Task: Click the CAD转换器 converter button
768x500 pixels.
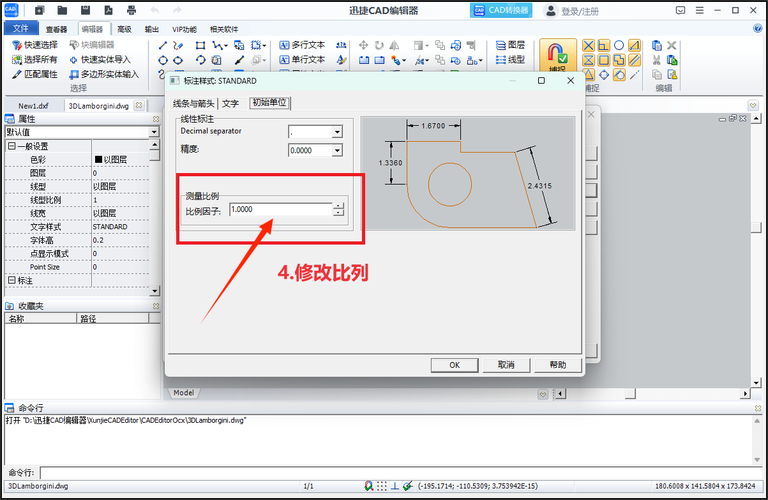Action: click(501, 10)
